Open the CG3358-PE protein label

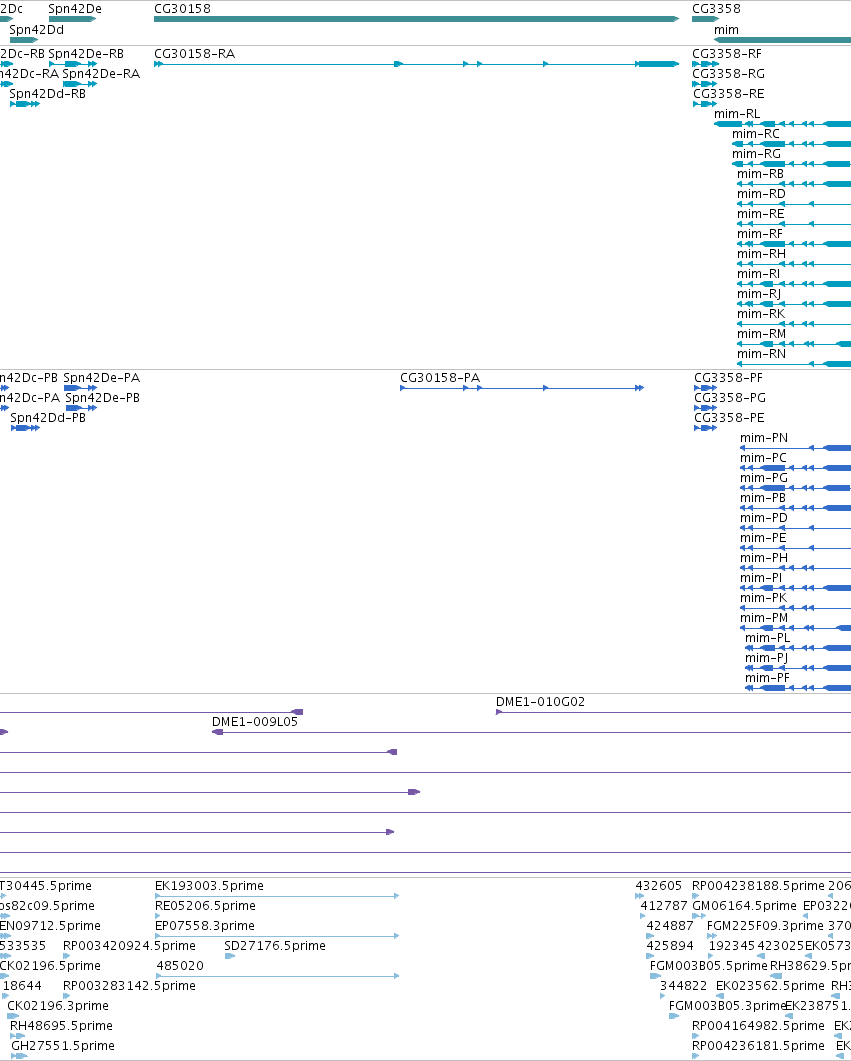pyautogui.click(x=729, y=417)
